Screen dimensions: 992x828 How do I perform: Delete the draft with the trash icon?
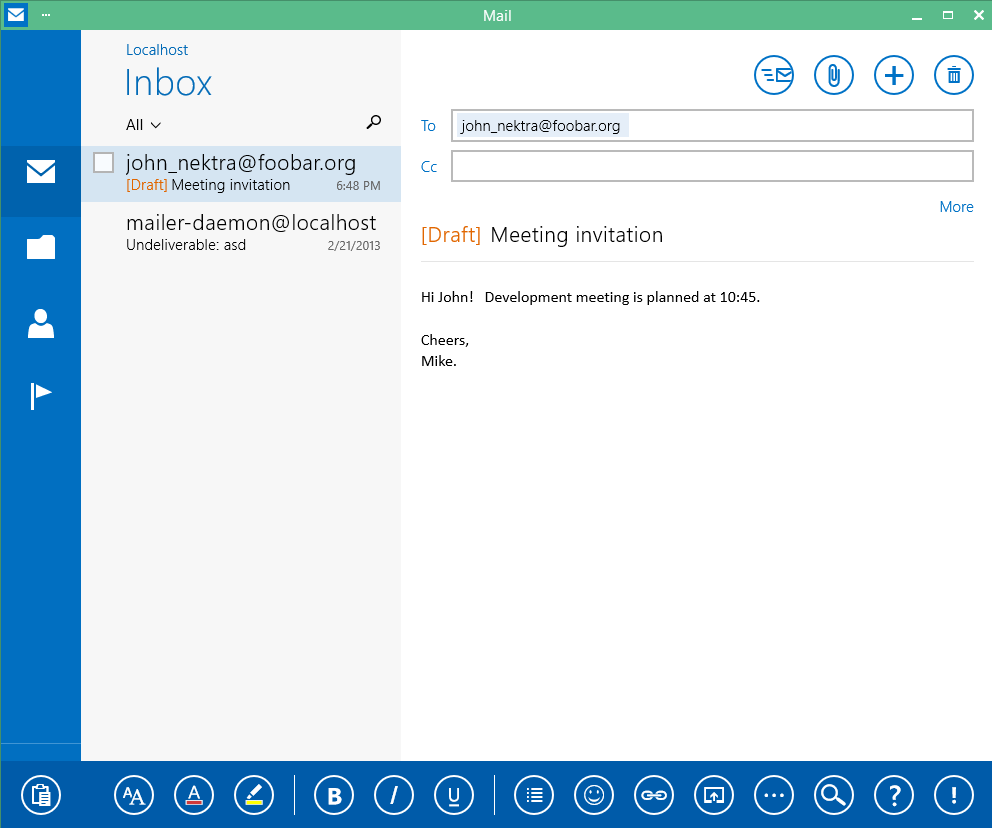click(x=953, y=75)
